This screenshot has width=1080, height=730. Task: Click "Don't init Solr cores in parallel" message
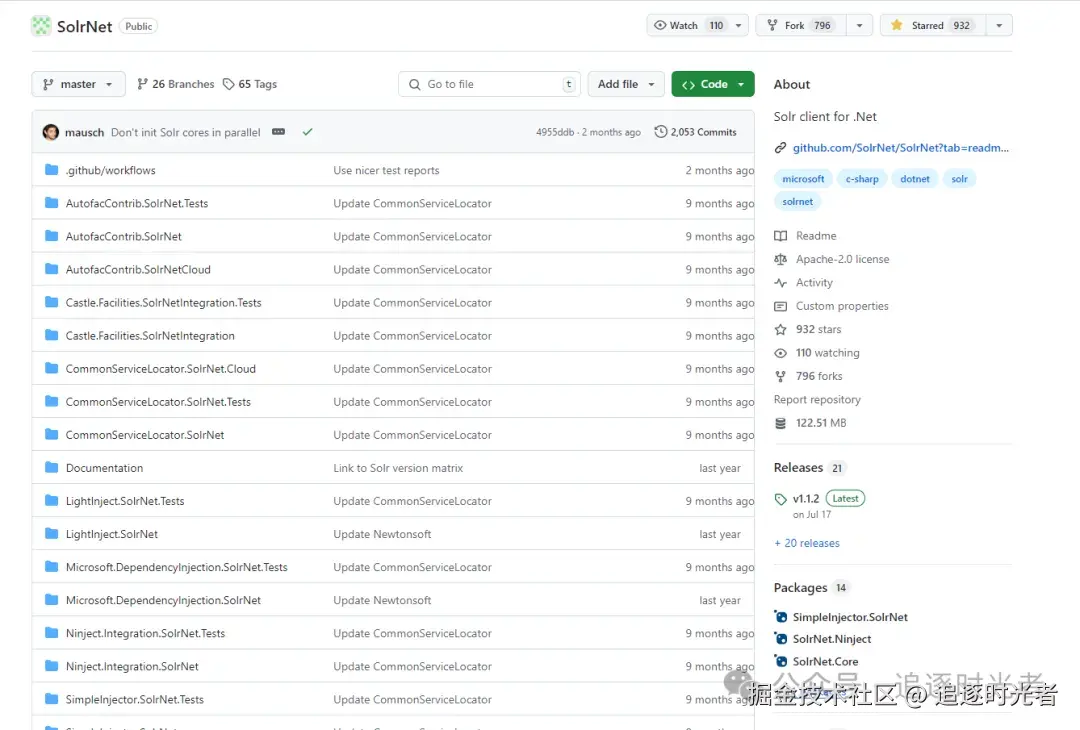click(185, 132)
